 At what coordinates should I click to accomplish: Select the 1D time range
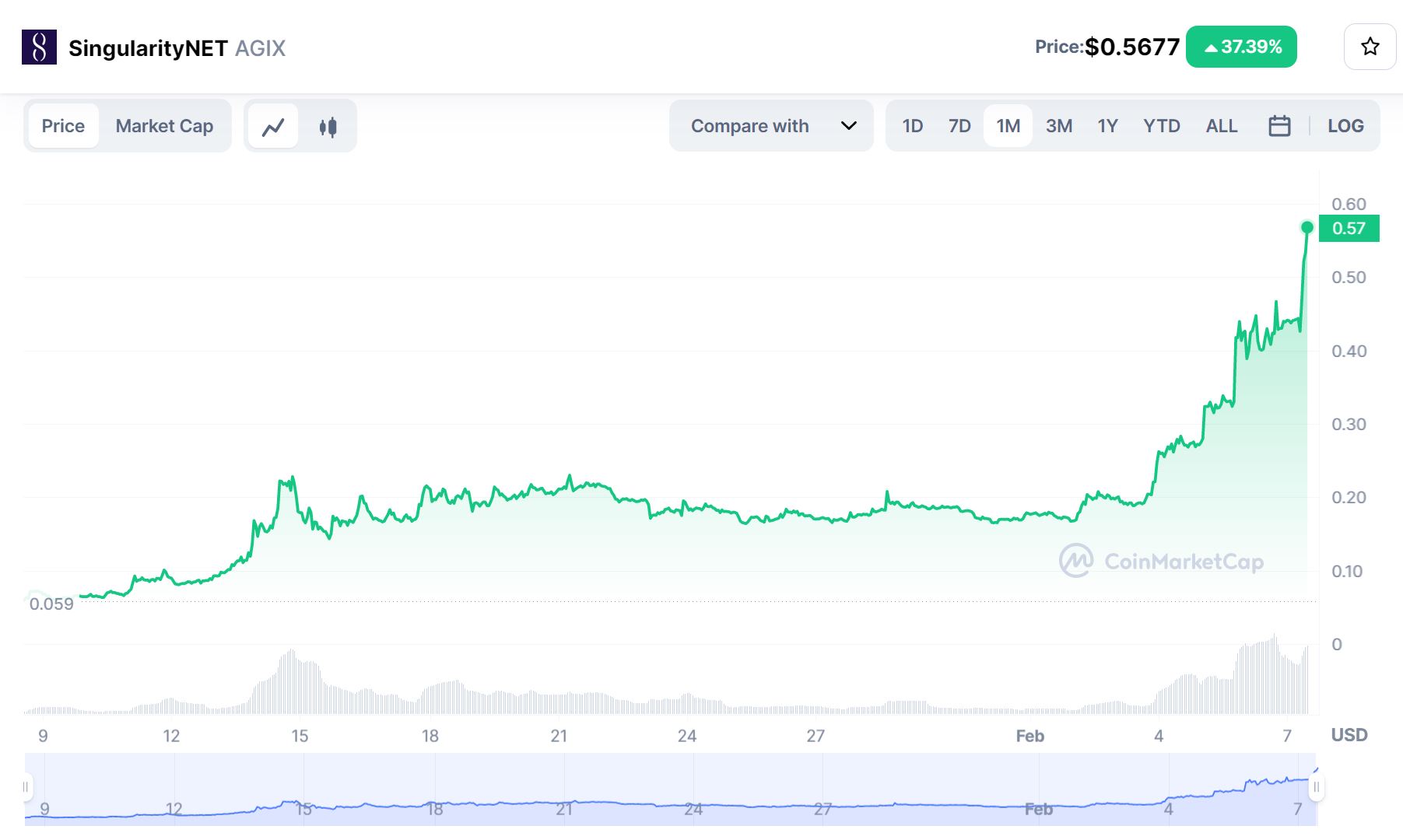click(912, 126)
